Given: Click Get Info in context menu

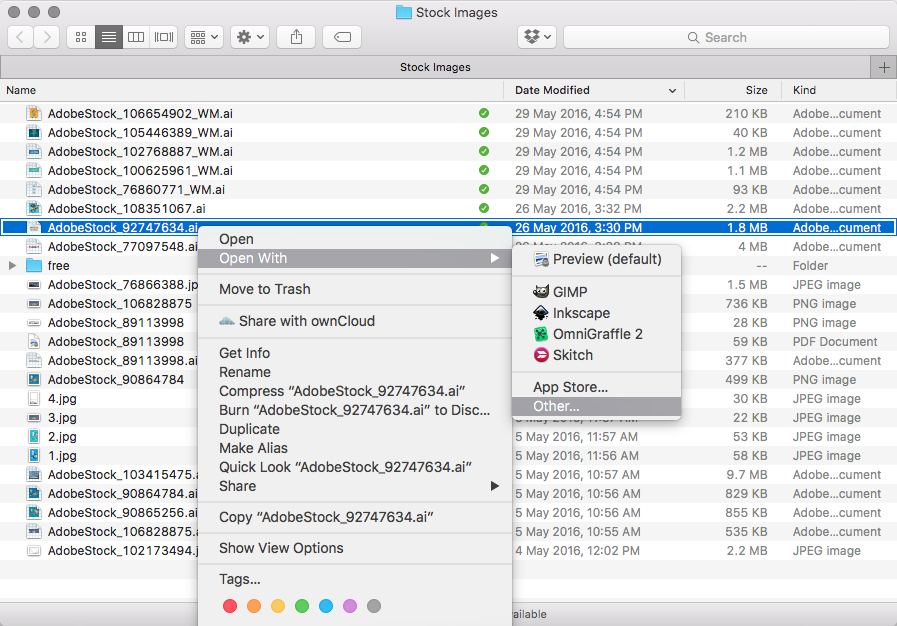Looking at the screenshot, I should [244, 353].
